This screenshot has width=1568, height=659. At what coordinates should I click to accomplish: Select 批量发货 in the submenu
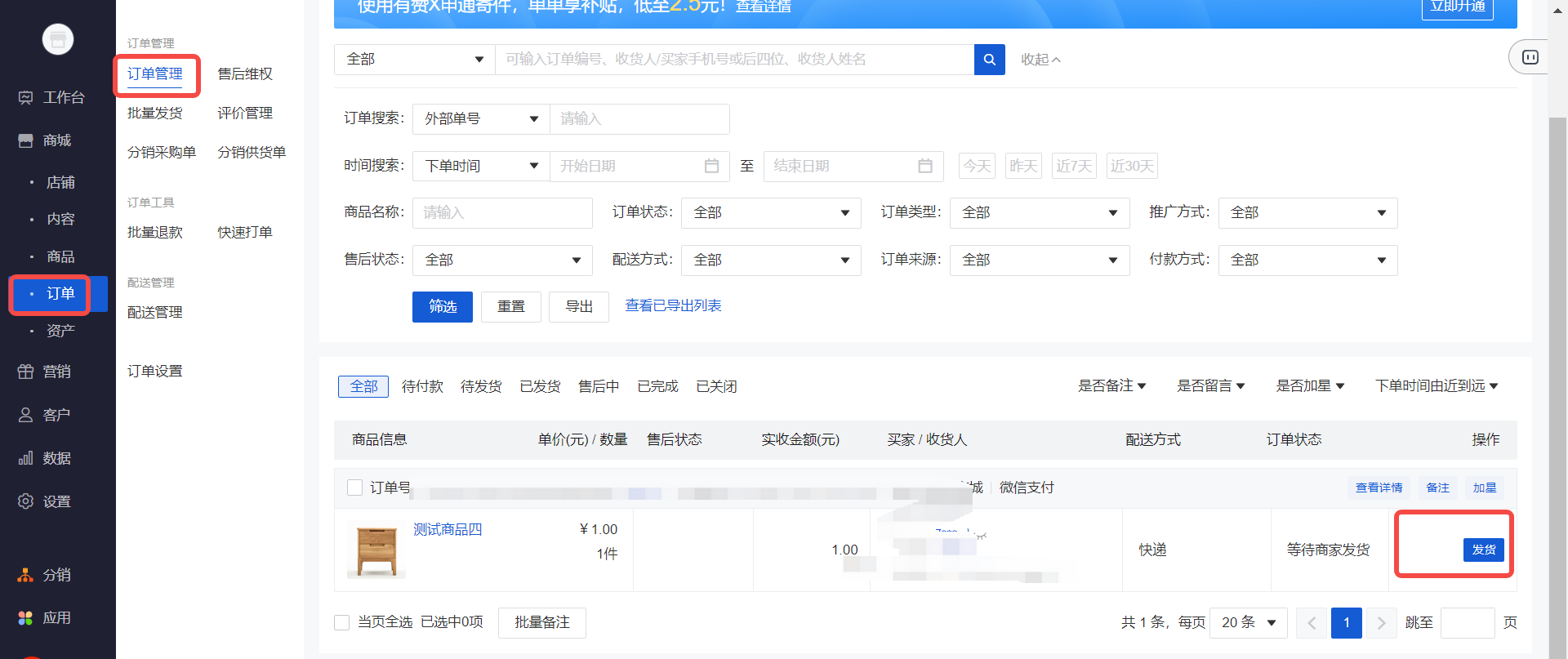pos(155,114)
